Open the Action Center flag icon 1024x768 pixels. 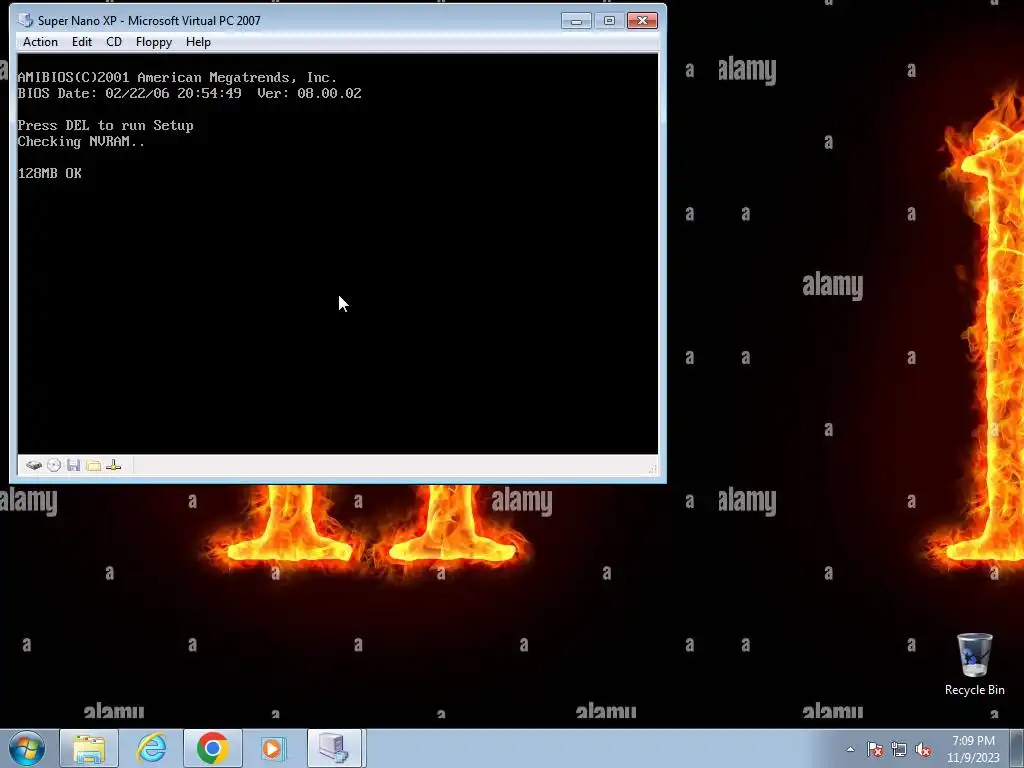(875, 749)
